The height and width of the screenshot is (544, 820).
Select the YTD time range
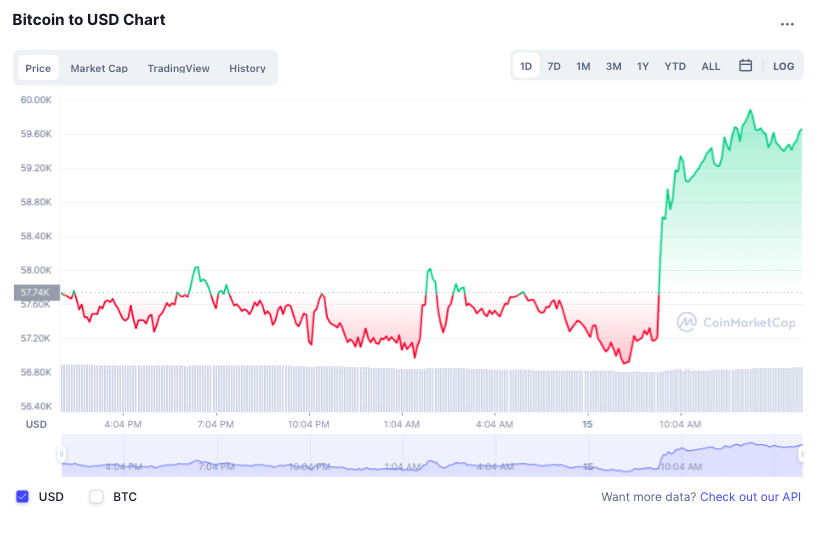click(675, 66)
